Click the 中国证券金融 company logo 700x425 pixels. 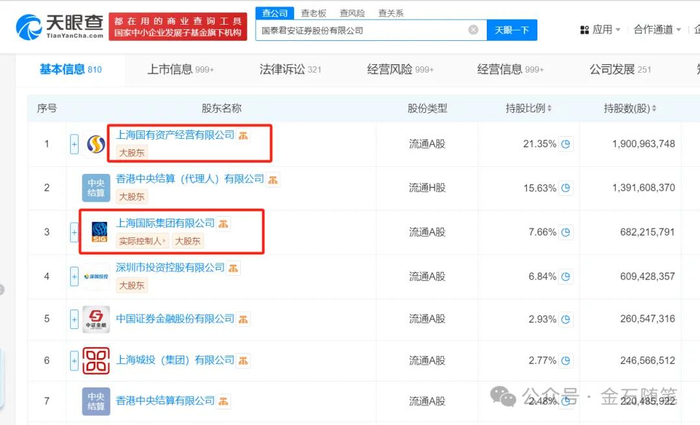tap(96, 319)
